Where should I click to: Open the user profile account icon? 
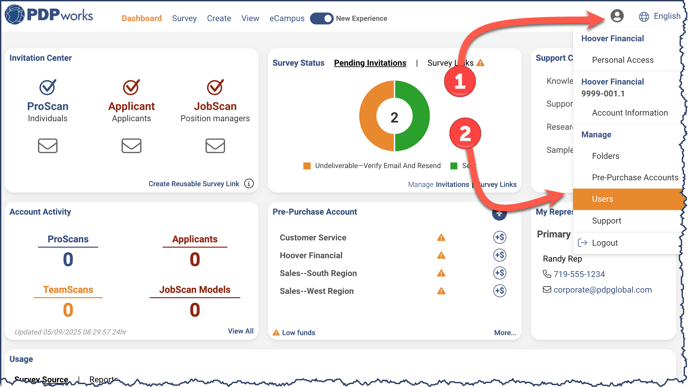click(x=616, y=16)
